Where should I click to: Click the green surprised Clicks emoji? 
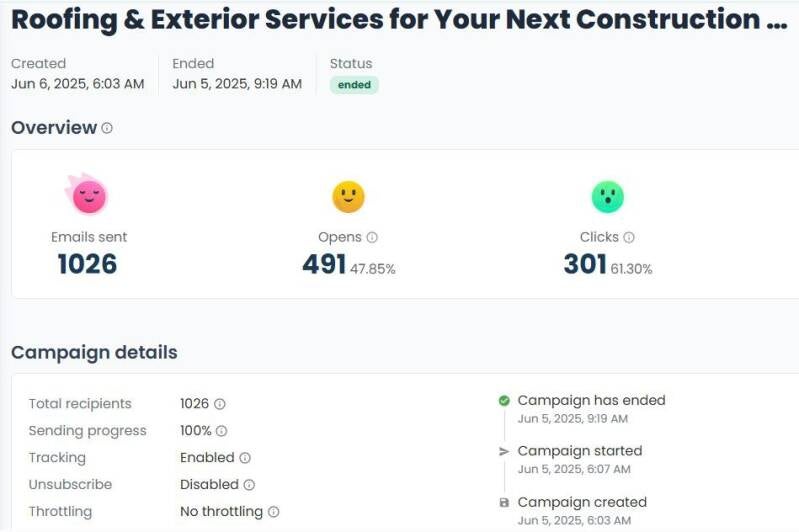tap(607, 196)
